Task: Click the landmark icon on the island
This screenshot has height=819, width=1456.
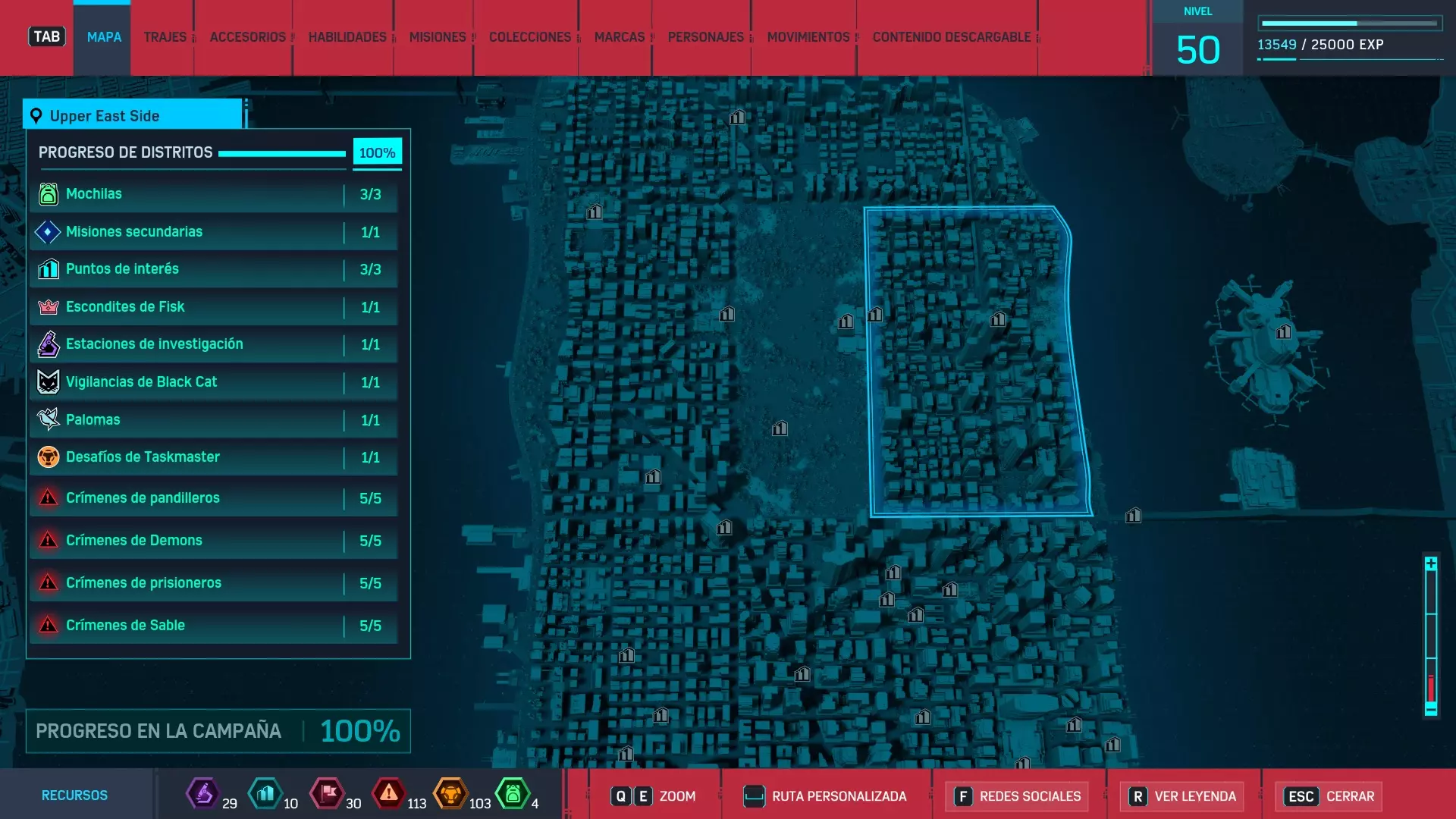Action: tap(1283, 331)
